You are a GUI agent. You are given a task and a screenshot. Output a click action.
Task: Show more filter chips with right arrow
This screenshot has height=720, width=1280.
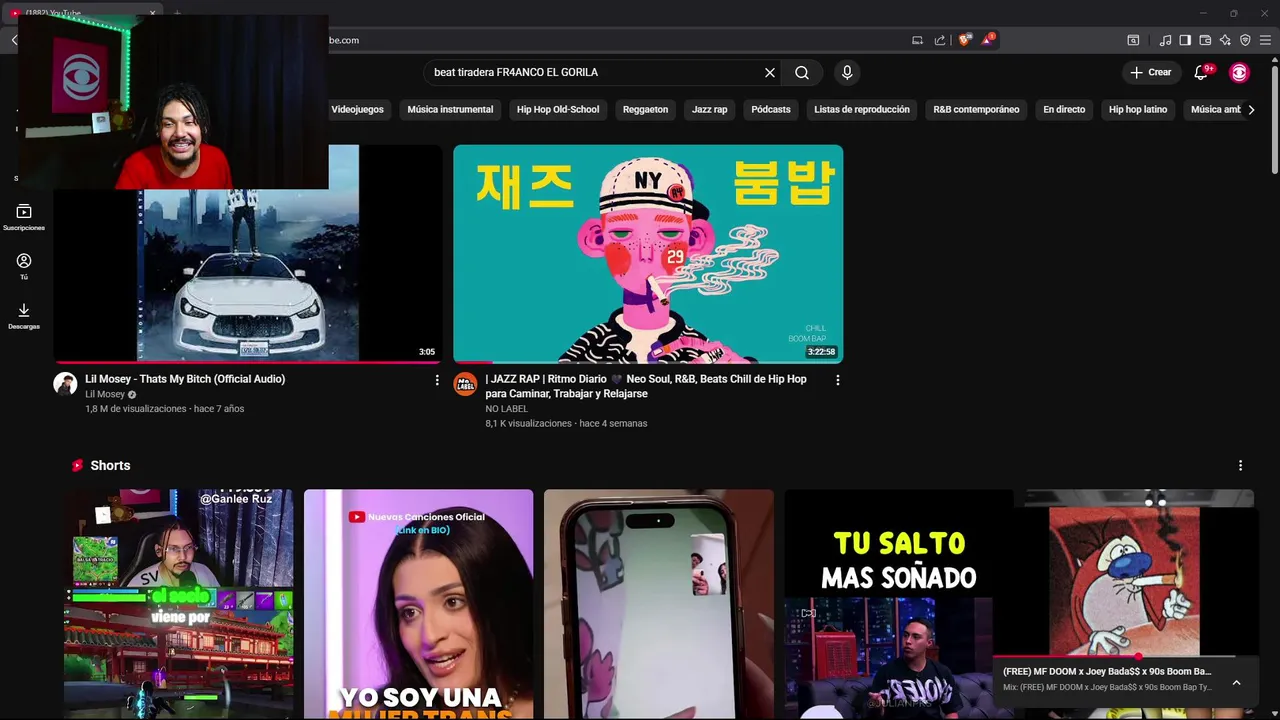1251,109
